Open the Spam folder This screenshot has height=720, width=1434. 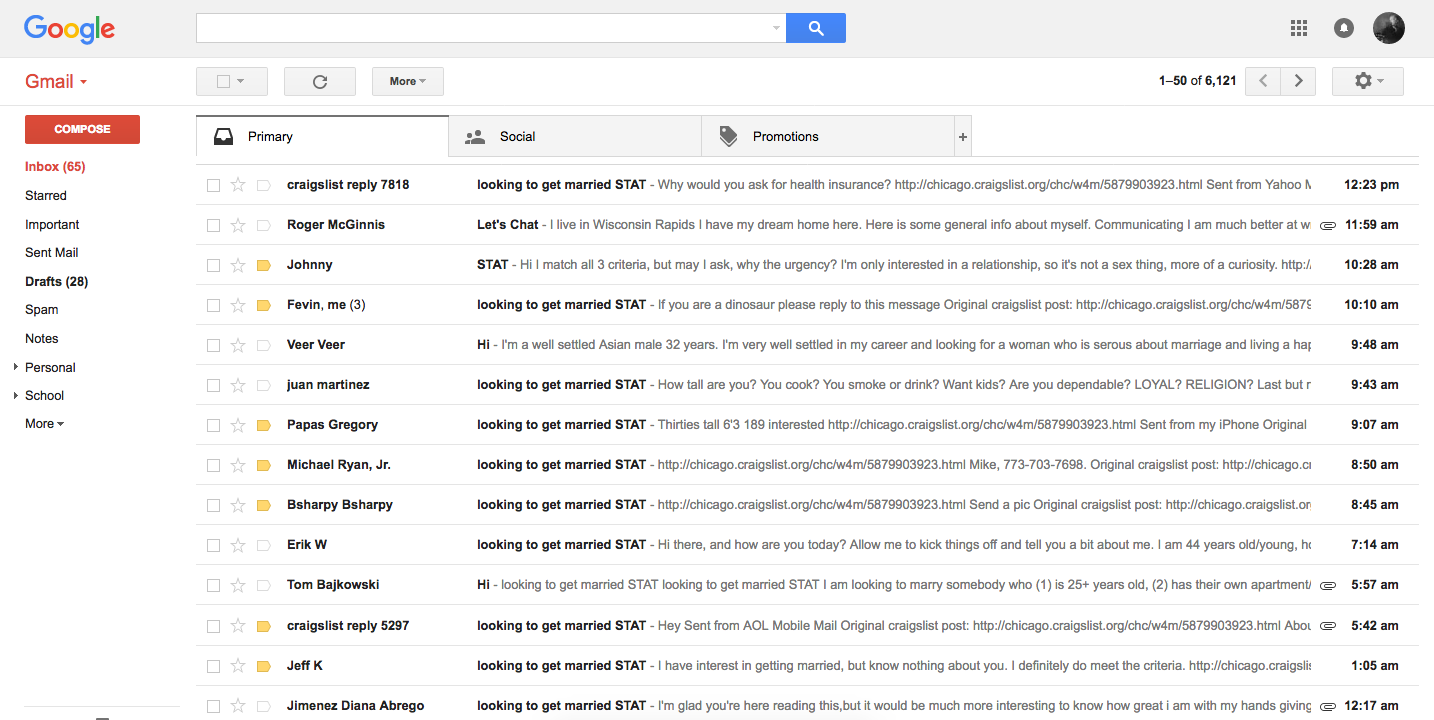42,310
